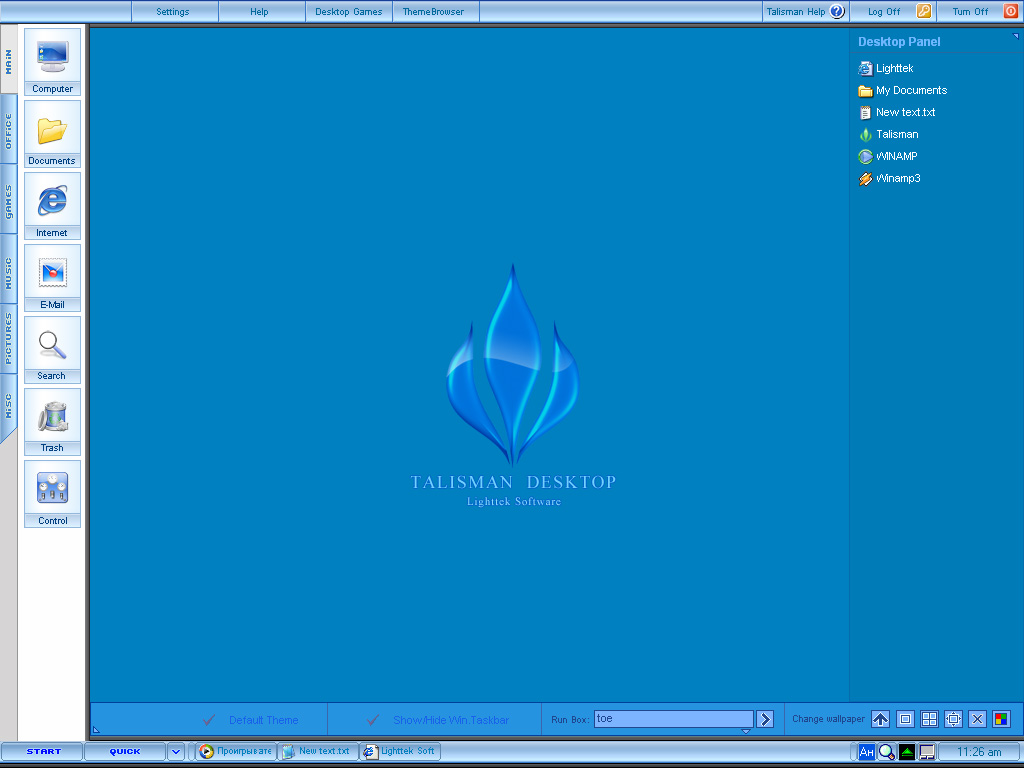The image size is (1024, 768).
Task: Click the Turn Off power icon
Action: tap(1010, 11)
